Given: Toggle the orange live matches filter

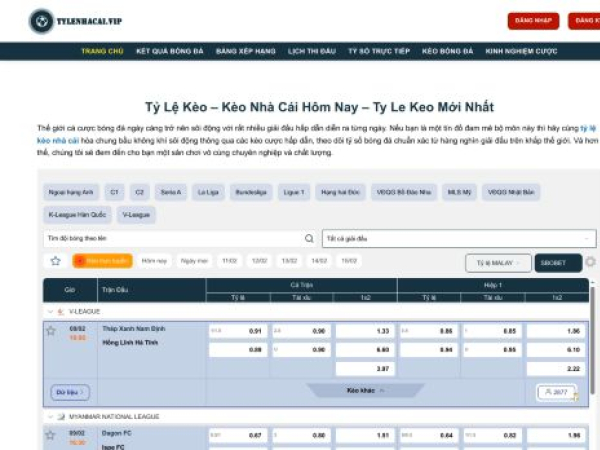Looking at the screenshot, I should coord(101,262).
